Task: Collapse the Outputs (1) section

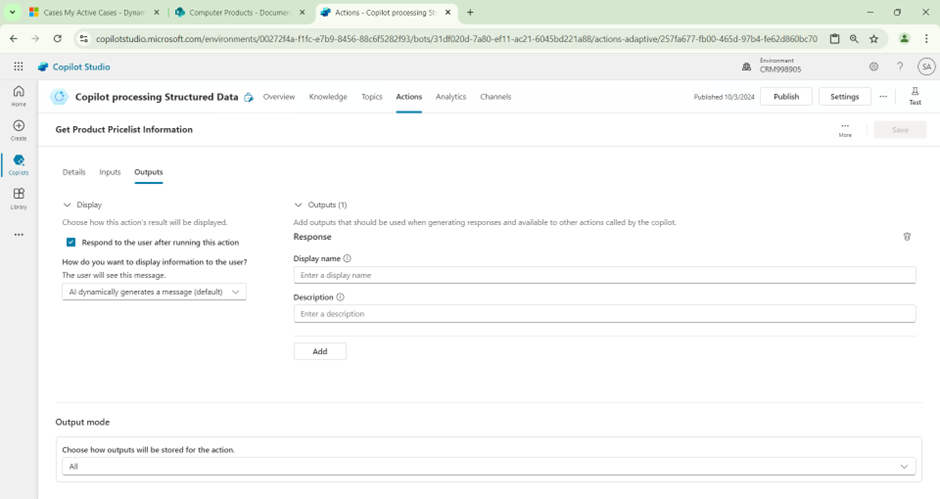Action: pyautogui.click(x=298, y=205)
